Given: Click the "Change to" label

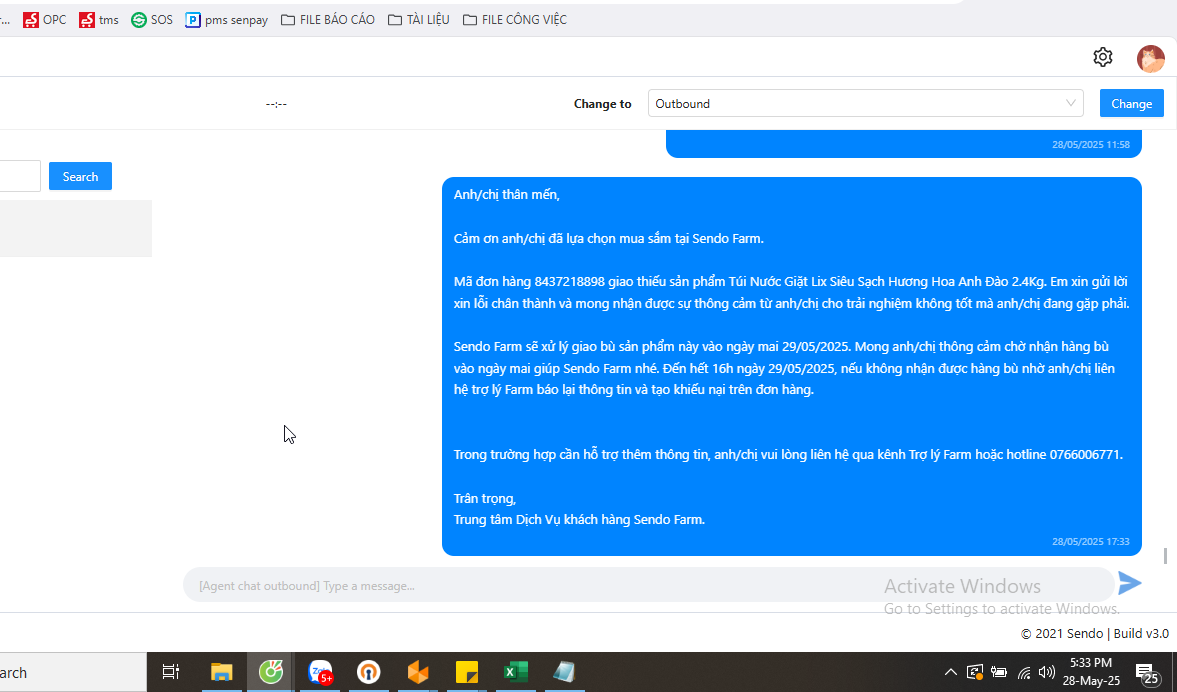Looking at the screenshot, I should 603,104.
